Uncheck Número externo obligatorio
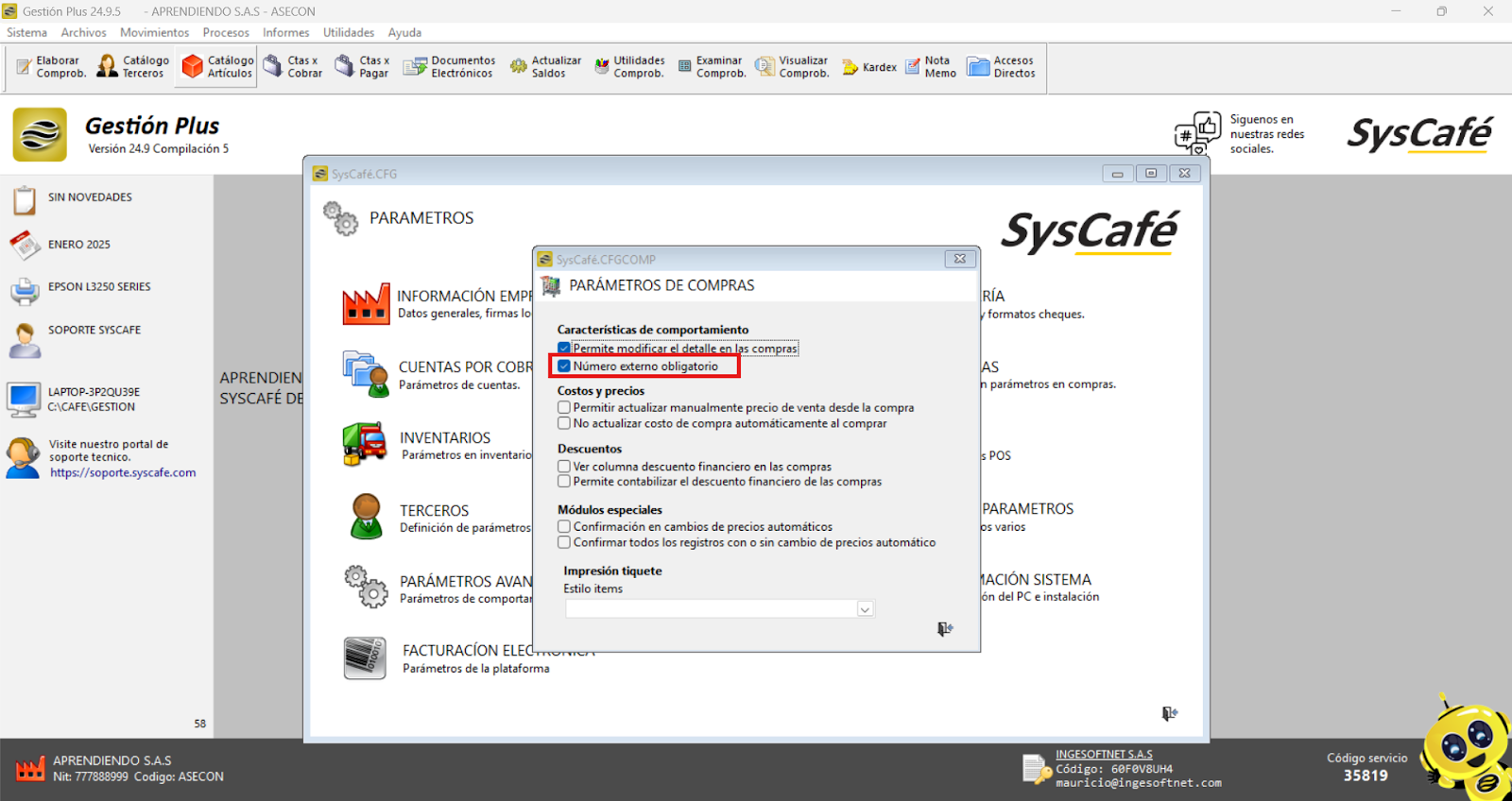The height and width of the screenshot is (801, 1512). click(564, 366)
